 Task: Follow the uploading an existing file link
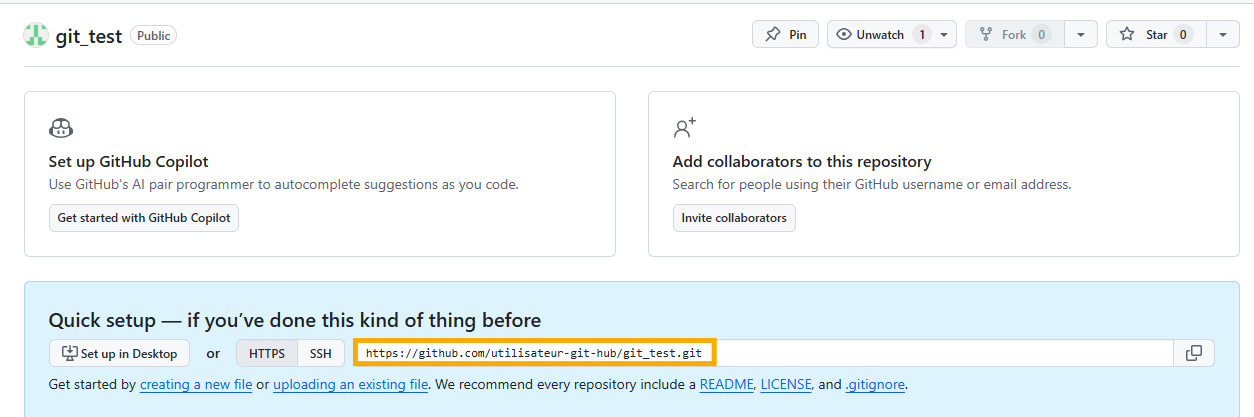coord(350,385)
